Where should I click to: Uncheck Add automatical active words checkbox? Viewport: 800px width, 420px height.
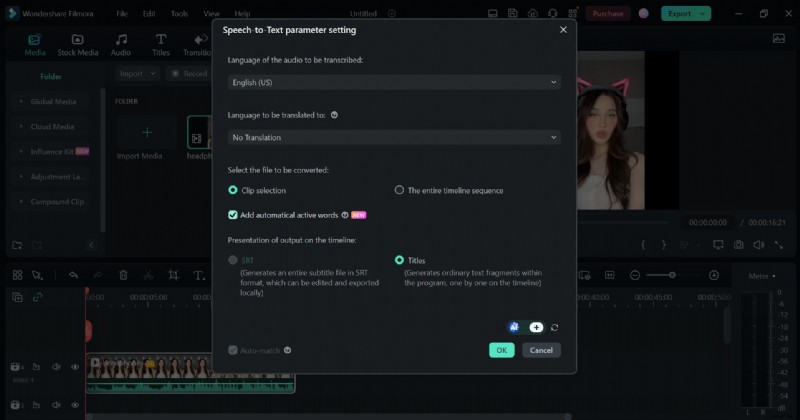point(233,215)
